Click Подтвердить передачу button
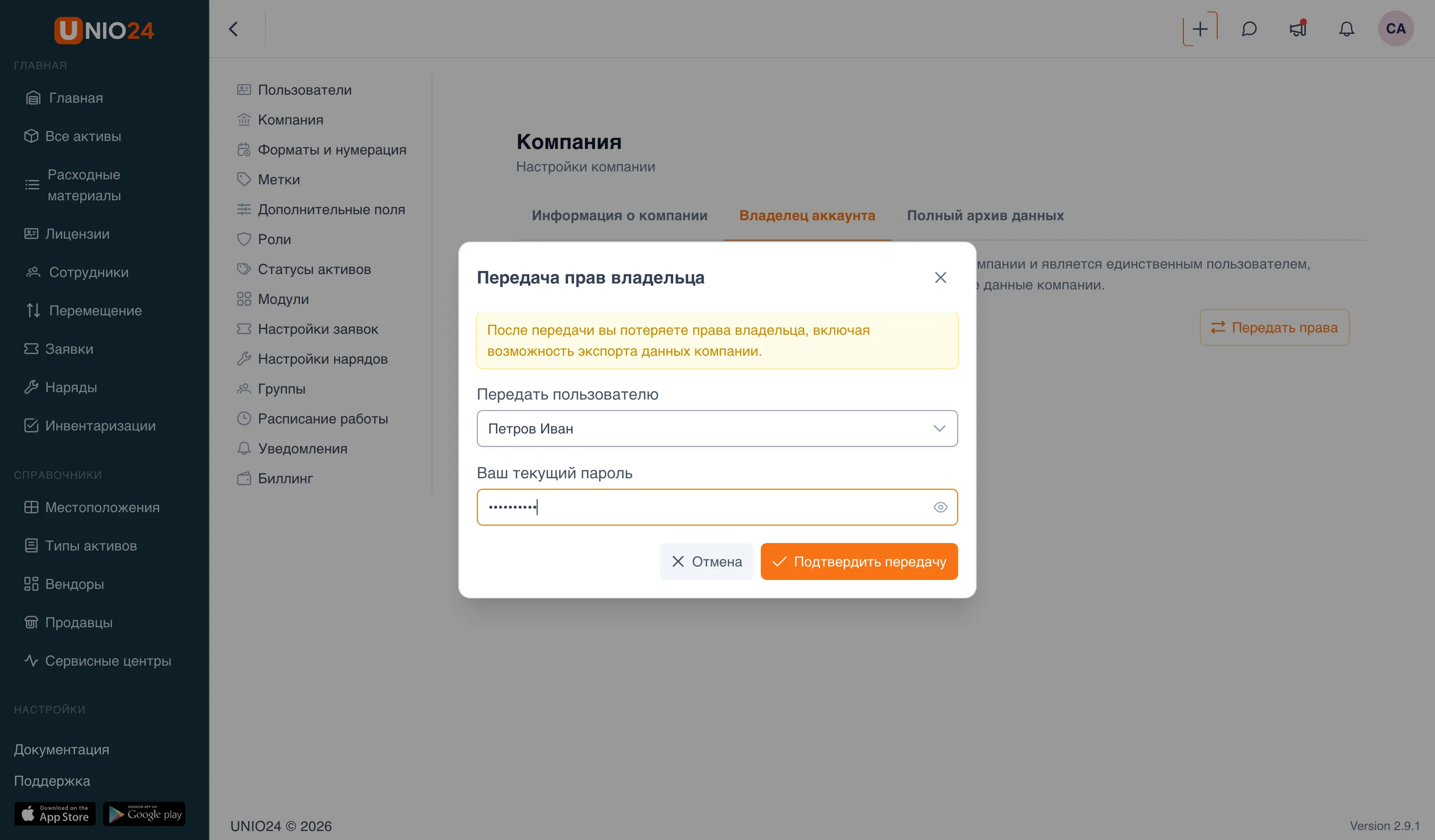 pyautogui.click(x=859, y=561)
